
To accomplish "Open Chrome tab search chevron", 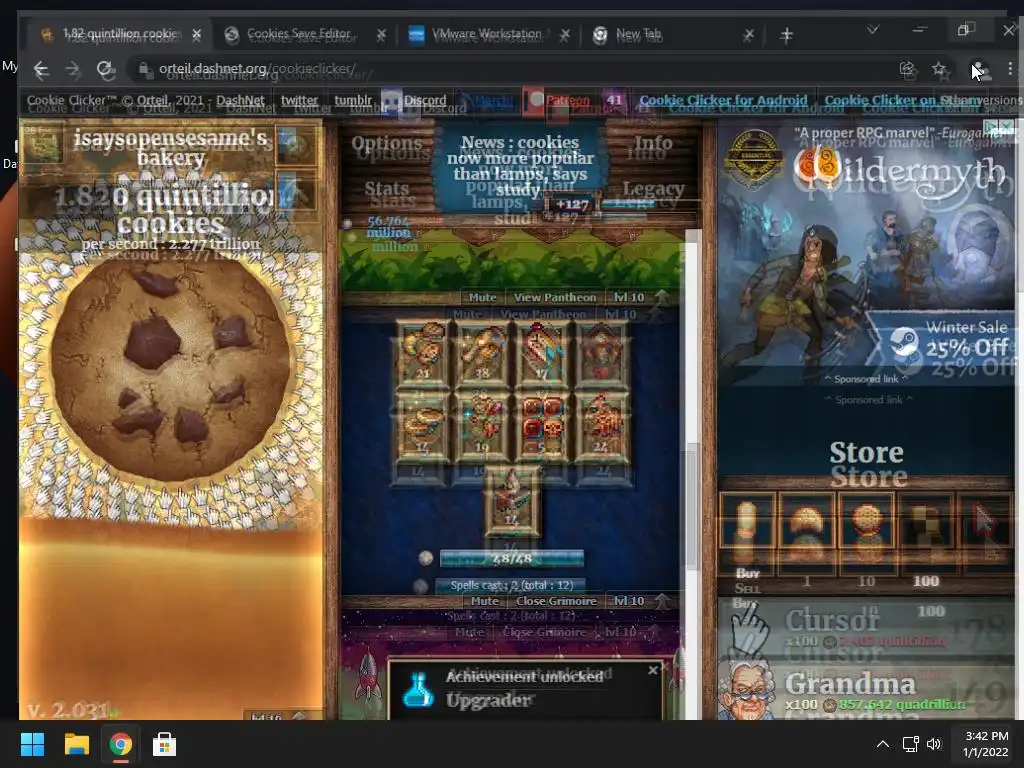I will pyautogui.click(x=872, y=30).
